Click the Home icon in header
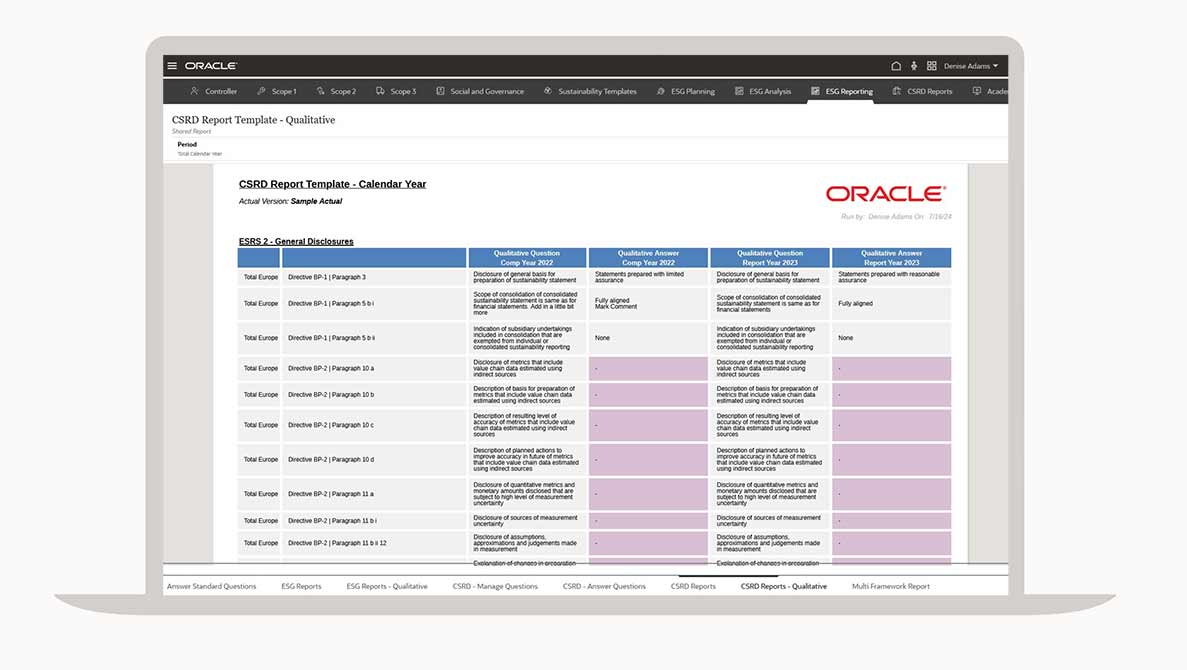 [896, 66]
